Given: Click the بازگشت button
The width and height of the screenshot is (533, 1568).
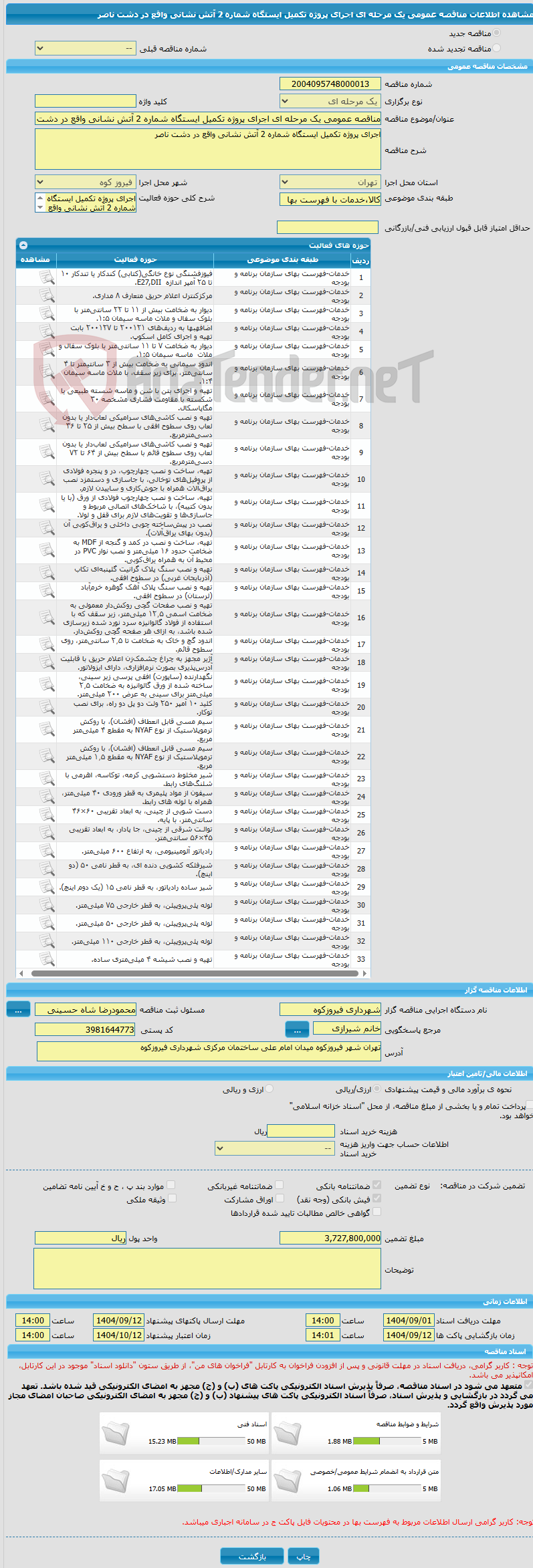Looking at the screenshot, I should coord(252,1556).
